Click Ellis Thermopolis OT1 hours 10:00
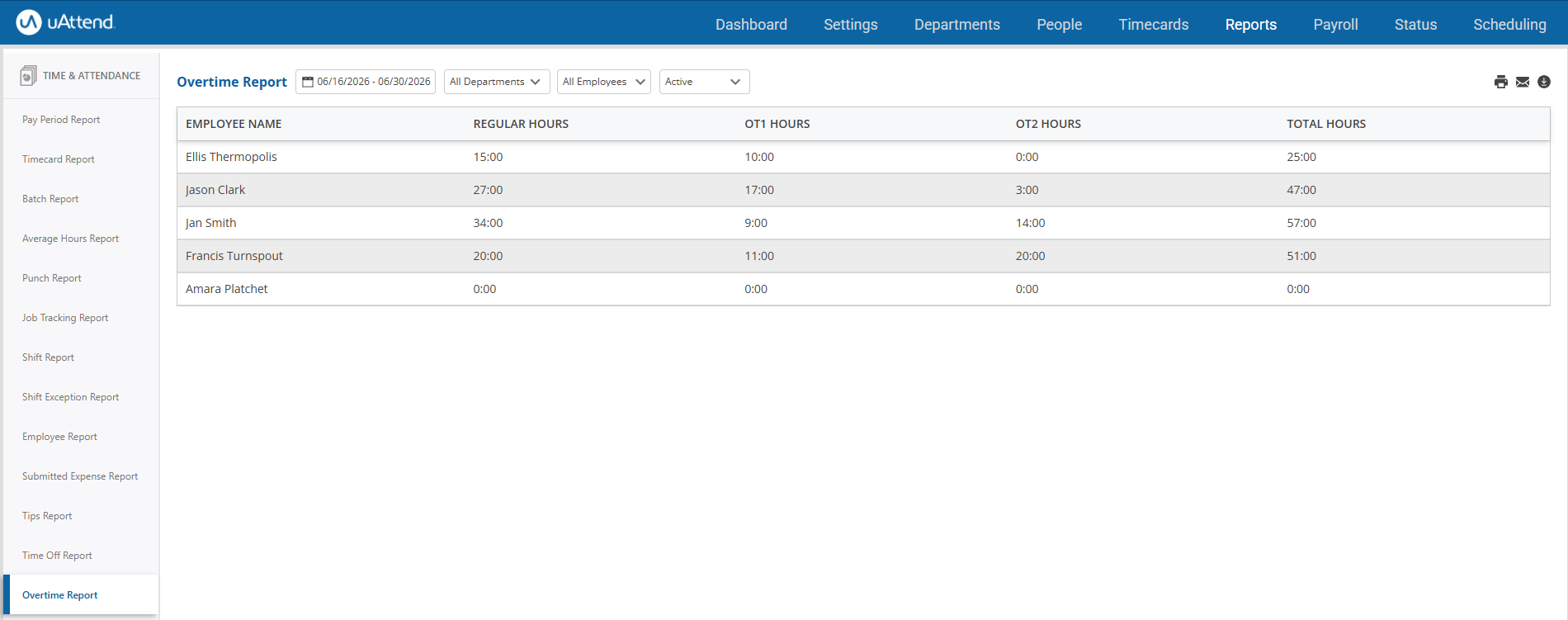The width and height of the screenshot is (1568, 620). 759,157
